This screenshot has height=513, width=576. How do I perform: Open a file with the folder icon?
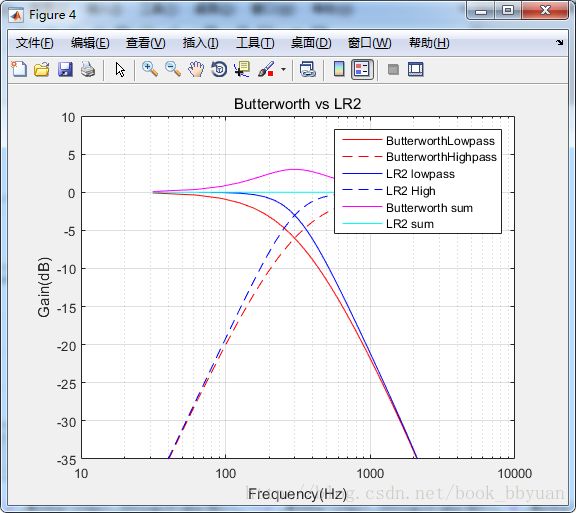click(42, 69)
